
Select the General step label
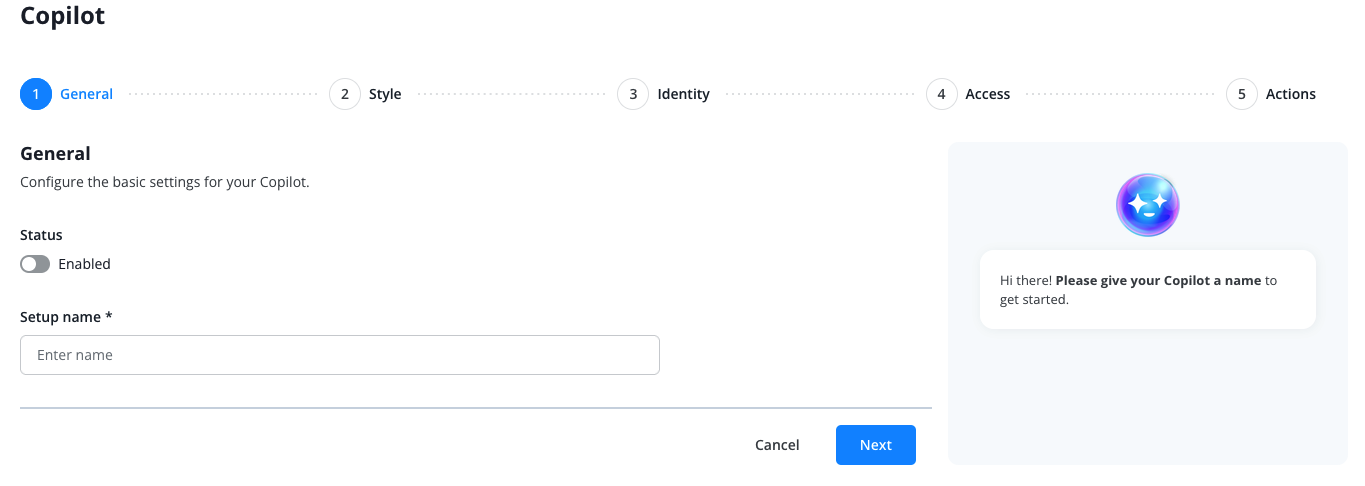click(86, 94)
